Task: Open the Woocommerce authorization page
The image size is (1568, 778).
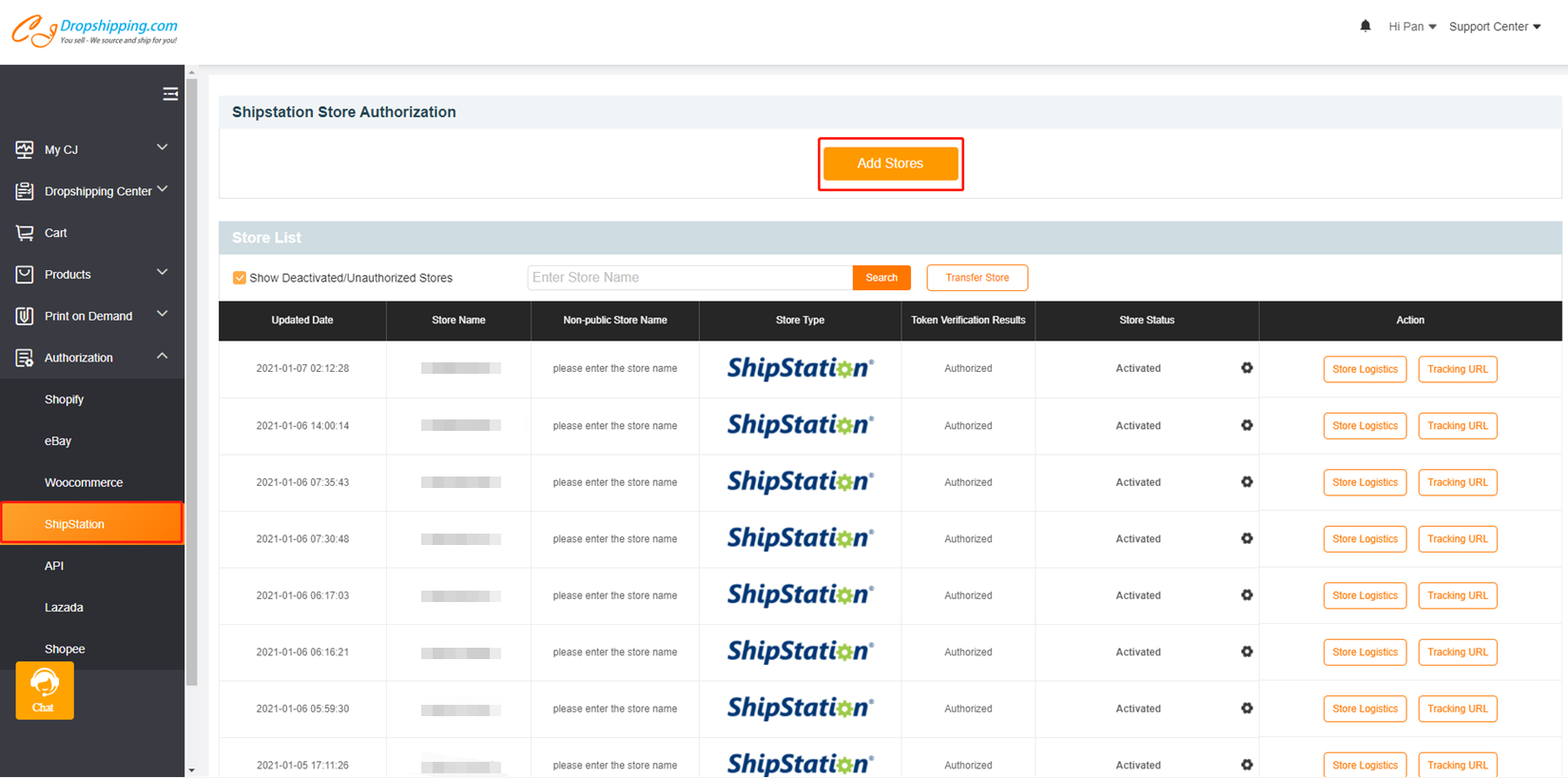Action: (x=84, y=482)
